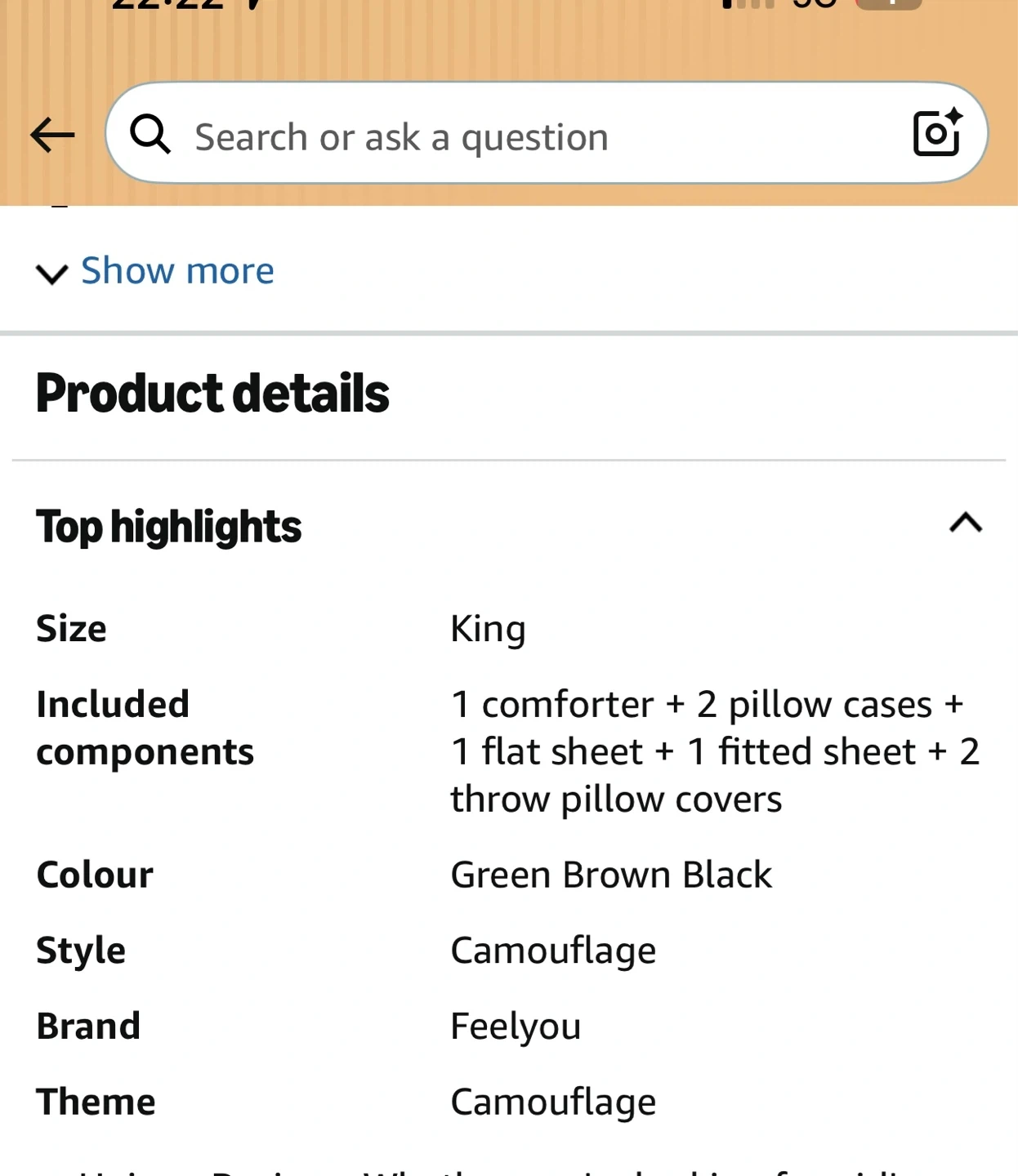Select the Size label
Image resolution: width=1018 pixels, height=1176 pixels.
click(x=72, y=629)
